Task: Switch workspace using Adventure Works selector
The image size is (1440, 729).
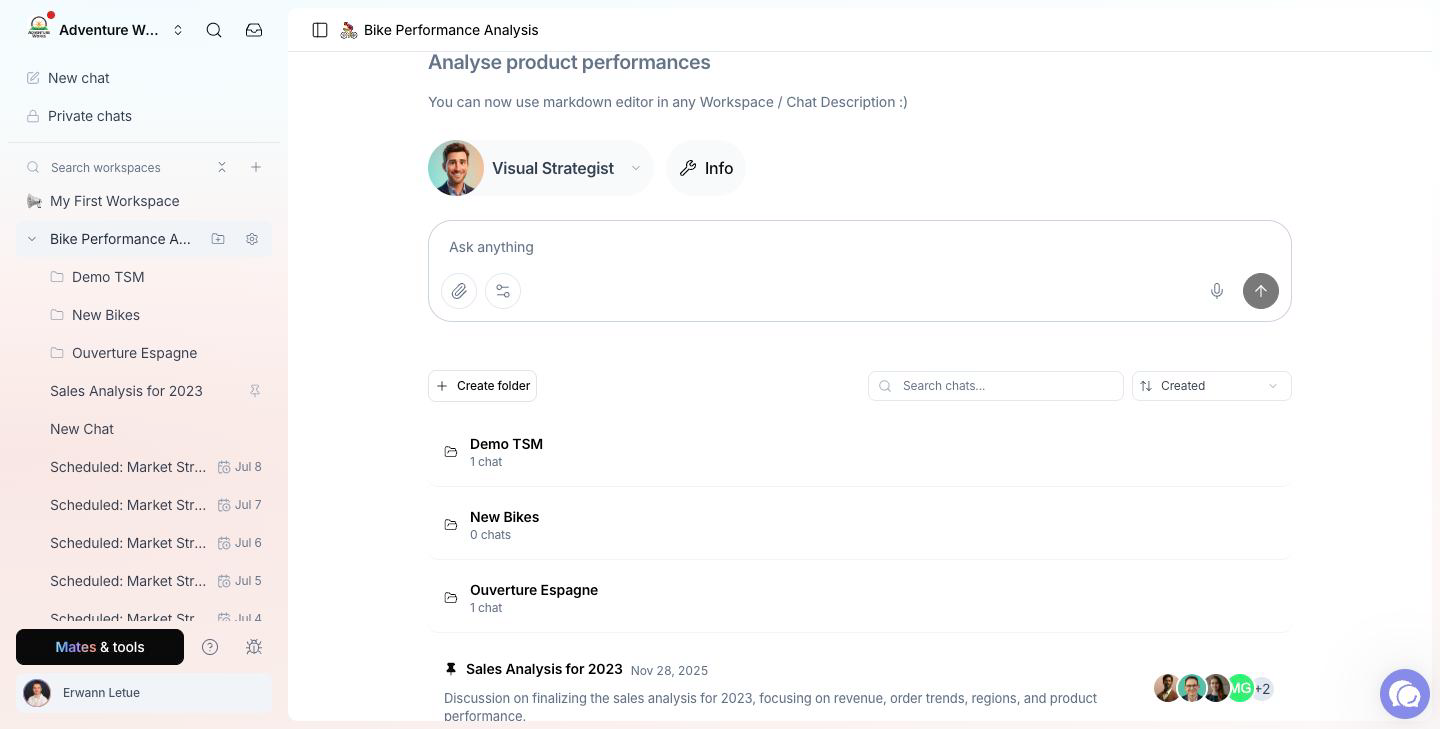Action: (x=106, y=30)
